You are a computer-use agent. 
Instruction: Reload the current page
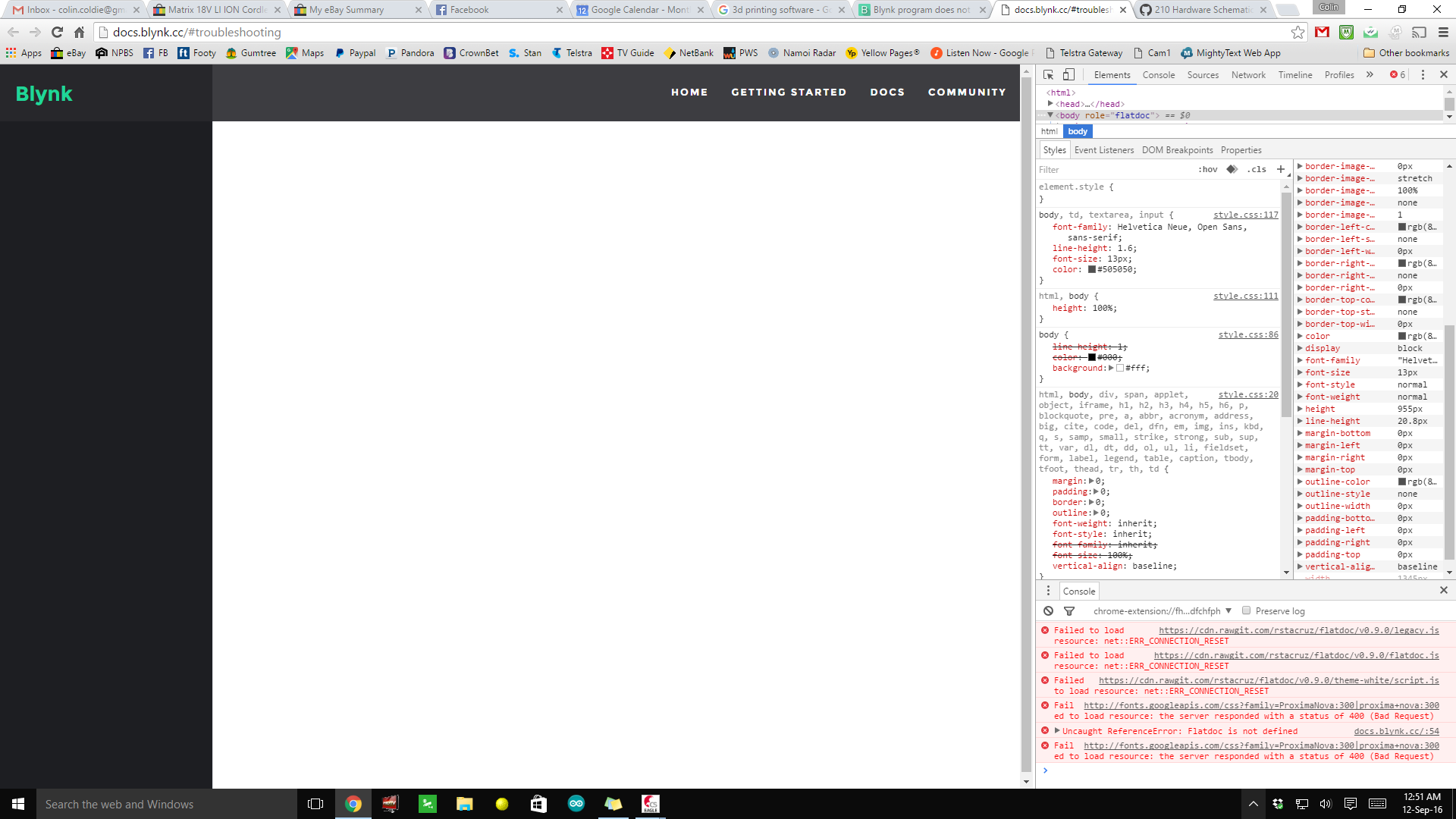click(x=57, y=32)
